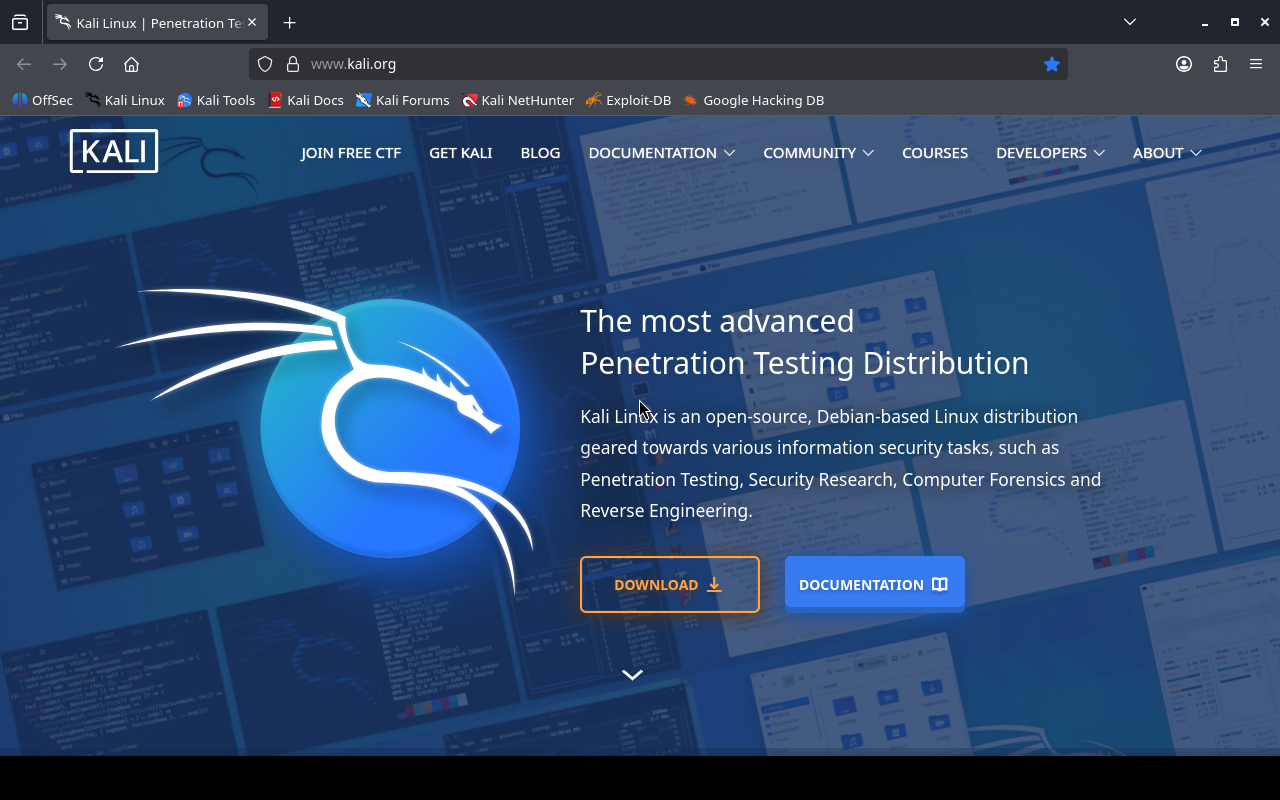Open the Extensions panel
Viewport: 1280px width, 800px height.
tap(1220, 64)
